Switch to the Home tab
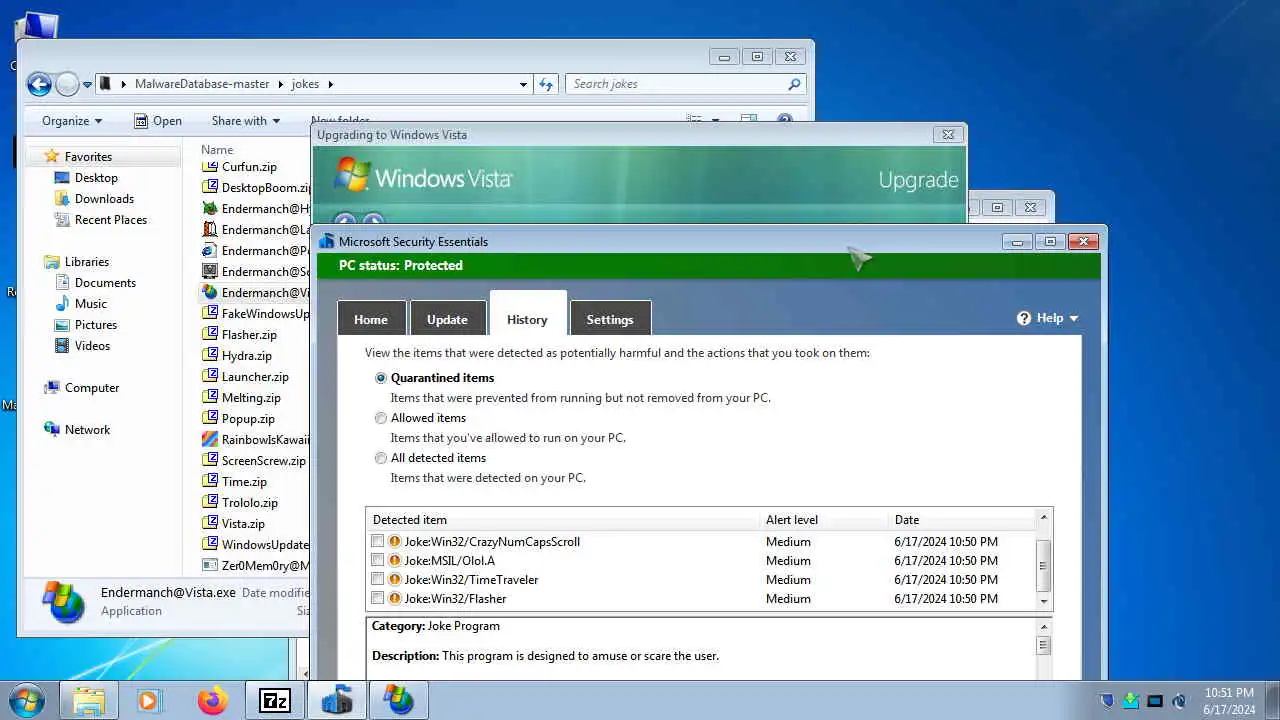 click(x=371, y=319)
